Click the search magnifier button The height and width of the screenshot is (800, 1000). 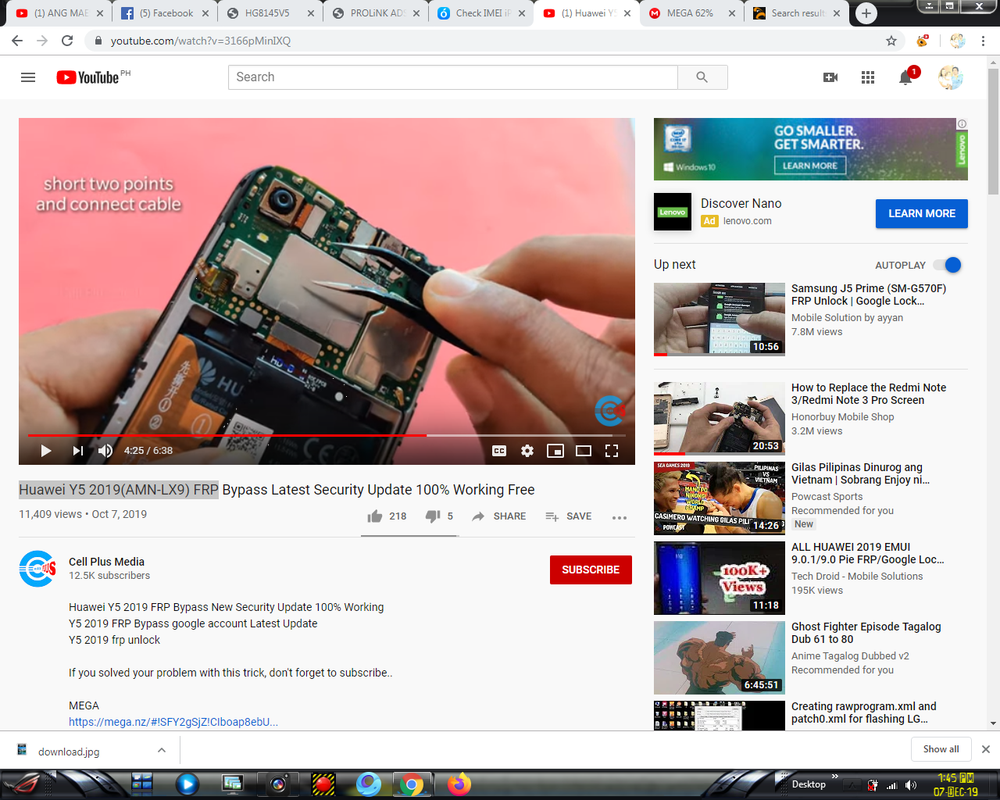[702, 77]
